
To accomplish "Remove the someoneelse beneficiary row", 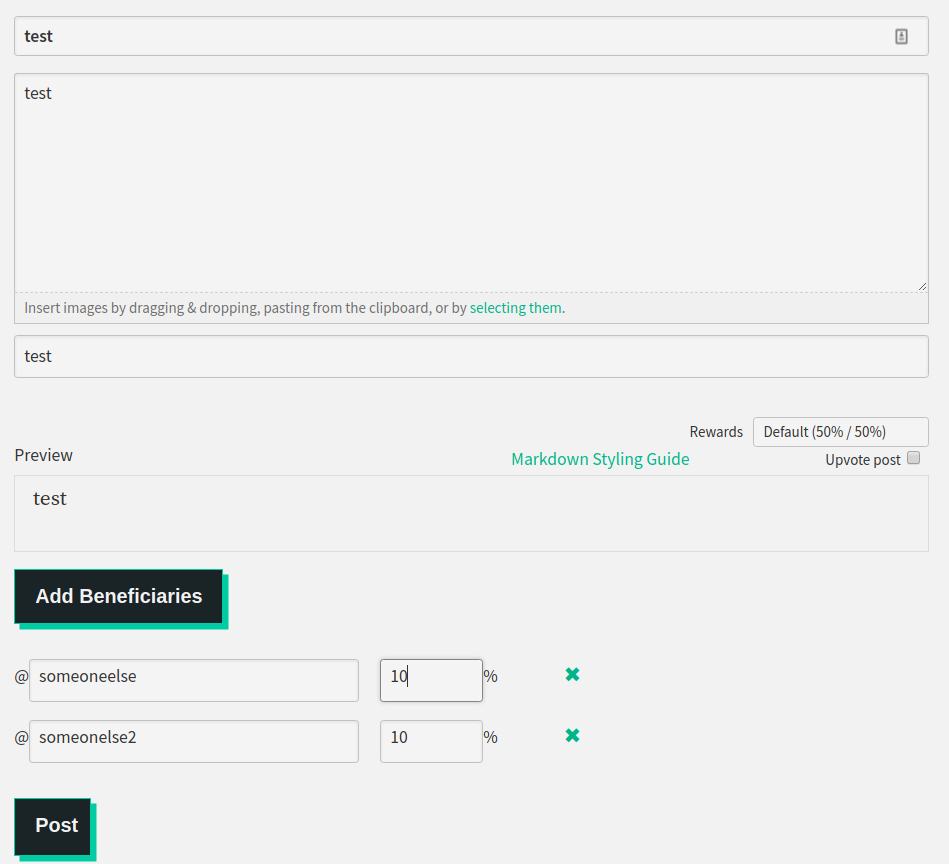I will (x=572, y=675).
